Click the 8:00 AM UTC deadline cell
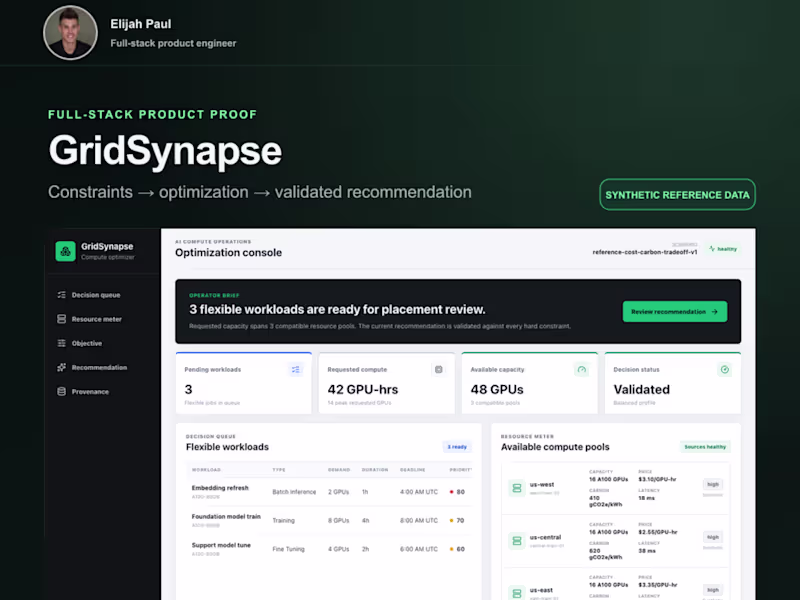 pyautogui.click(x=419, y=520)
